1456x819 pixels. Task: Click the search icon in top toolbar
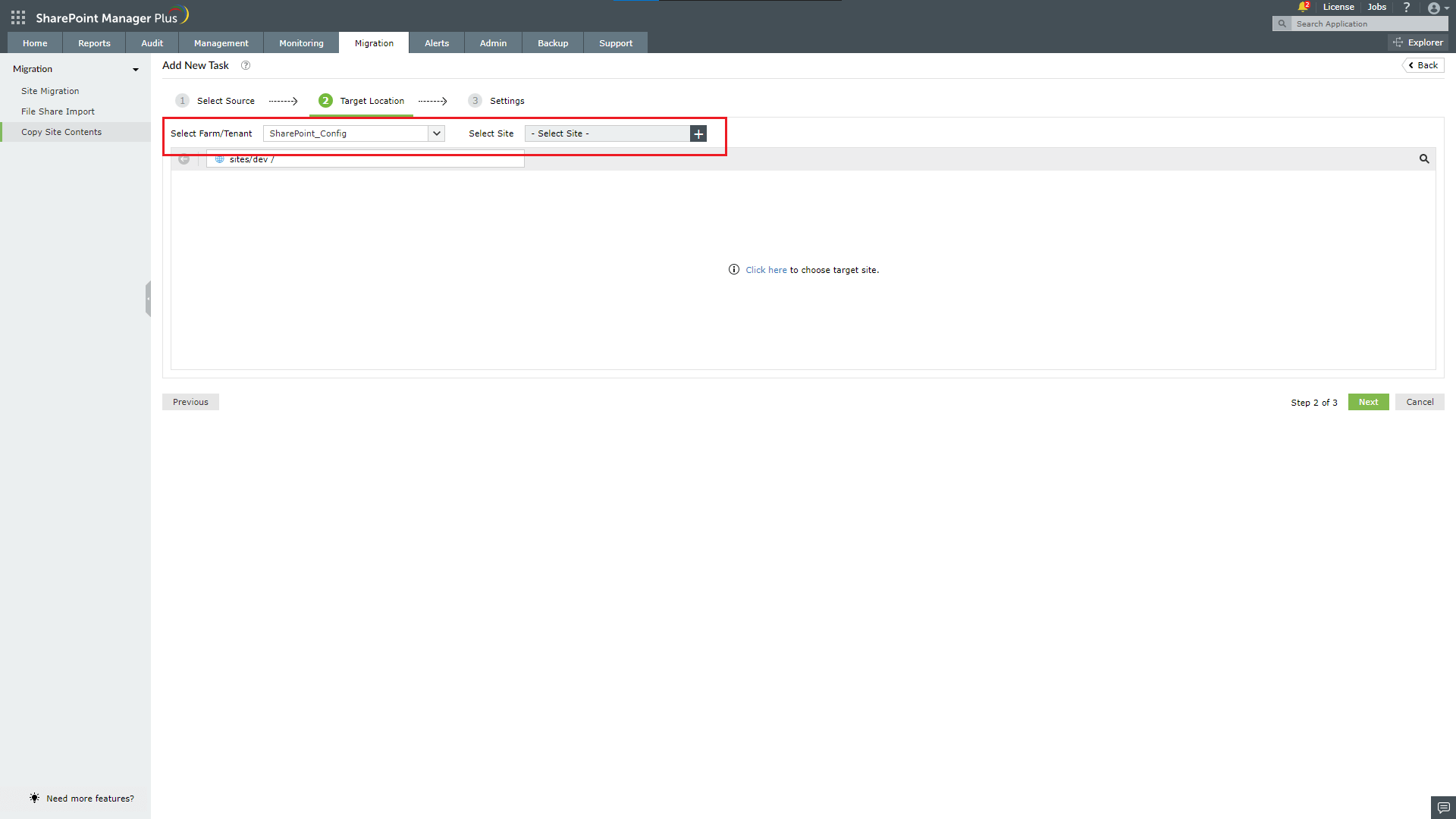1281,23
